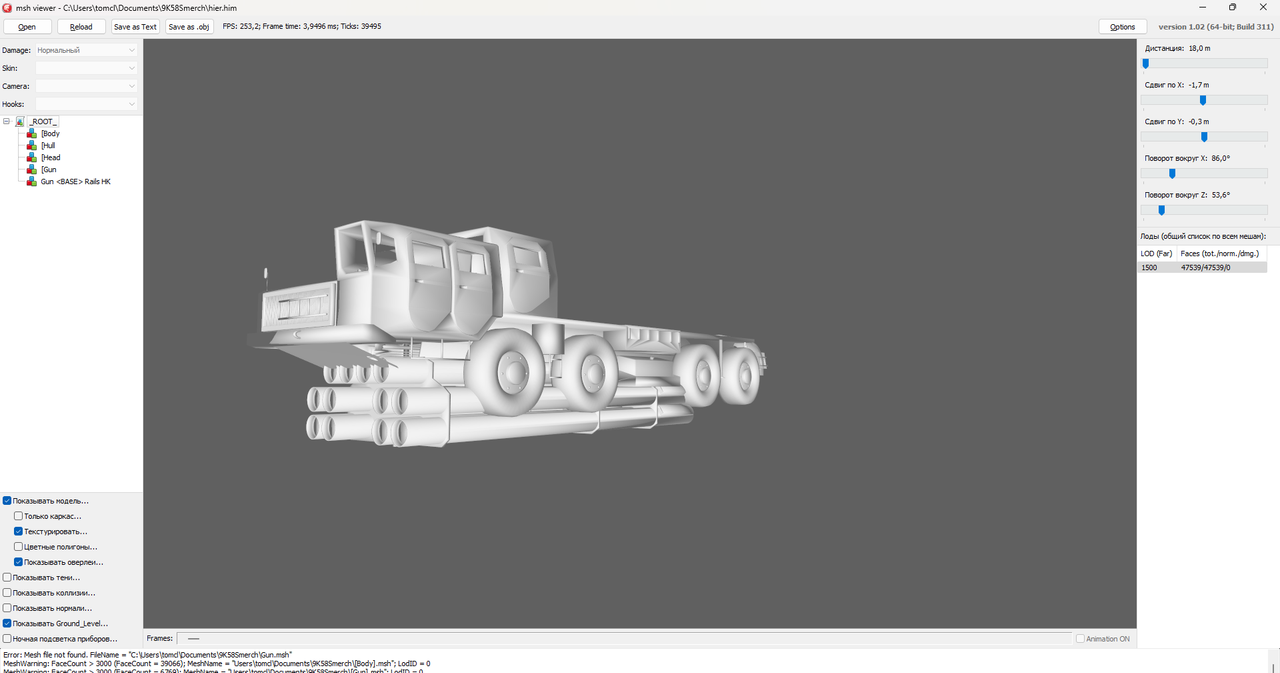Adjust the Сдвиг по X slider
The height and width of the screenshot is (673, 1280).
point(1204,100)
